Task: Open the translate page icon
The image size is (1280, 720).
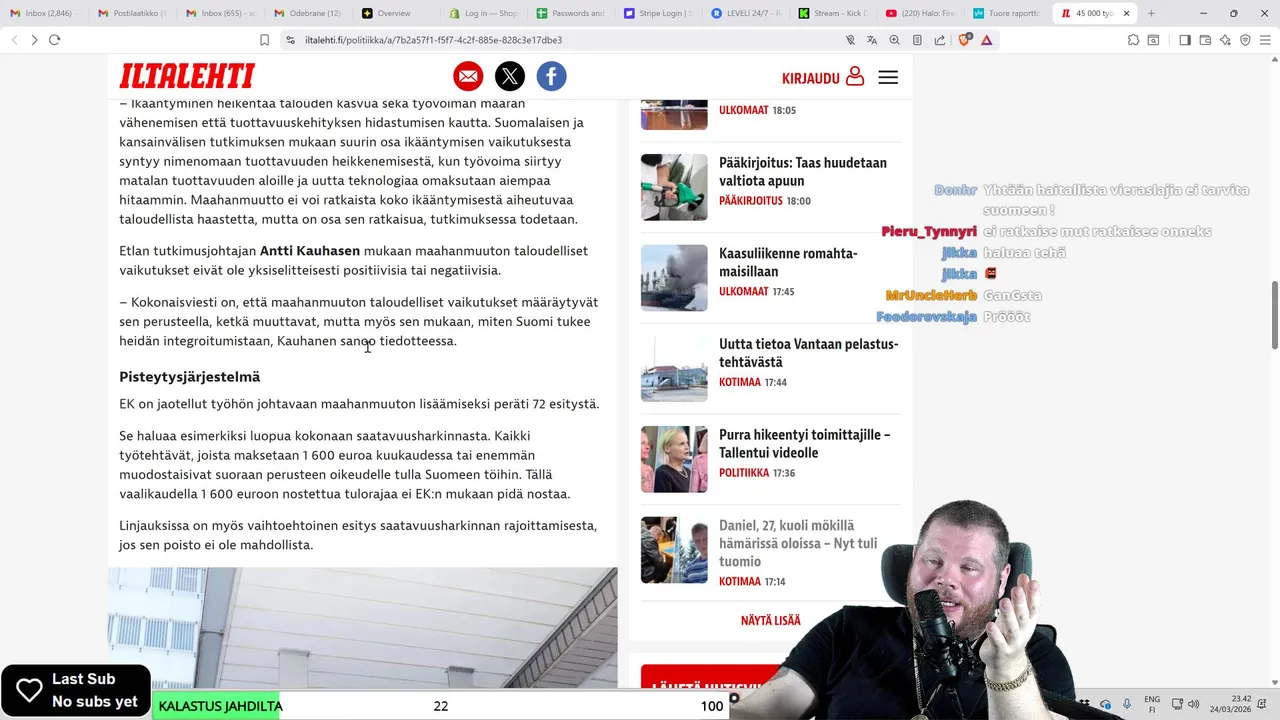Action: (x=872, y=40)
